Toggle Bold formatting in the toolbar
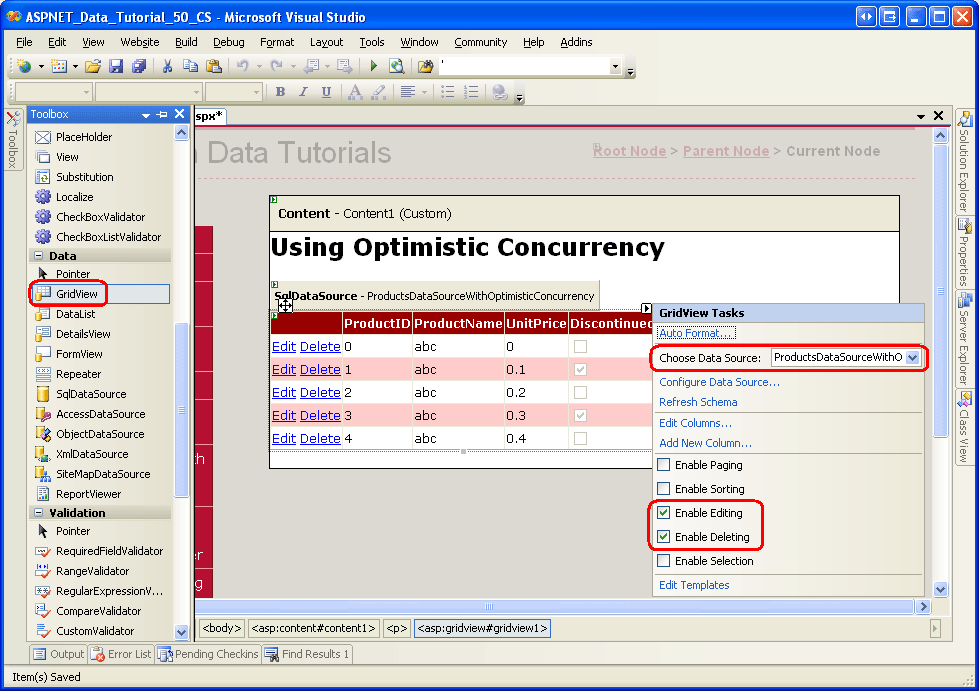Image resolution: width=979 pixels, height=691 pixels. [x=280, y=92]
